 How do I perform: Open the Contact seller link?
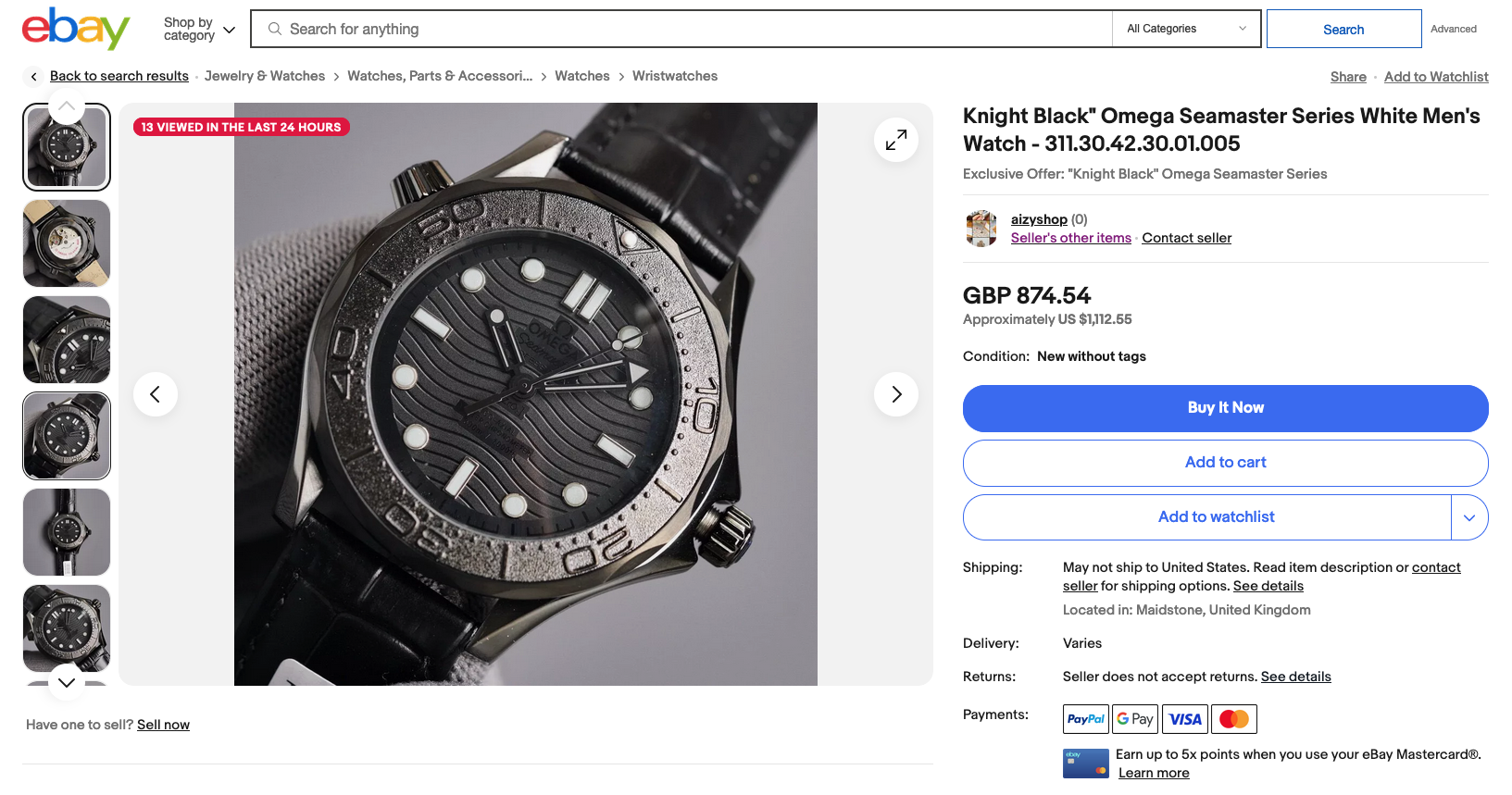[1186, 238]
